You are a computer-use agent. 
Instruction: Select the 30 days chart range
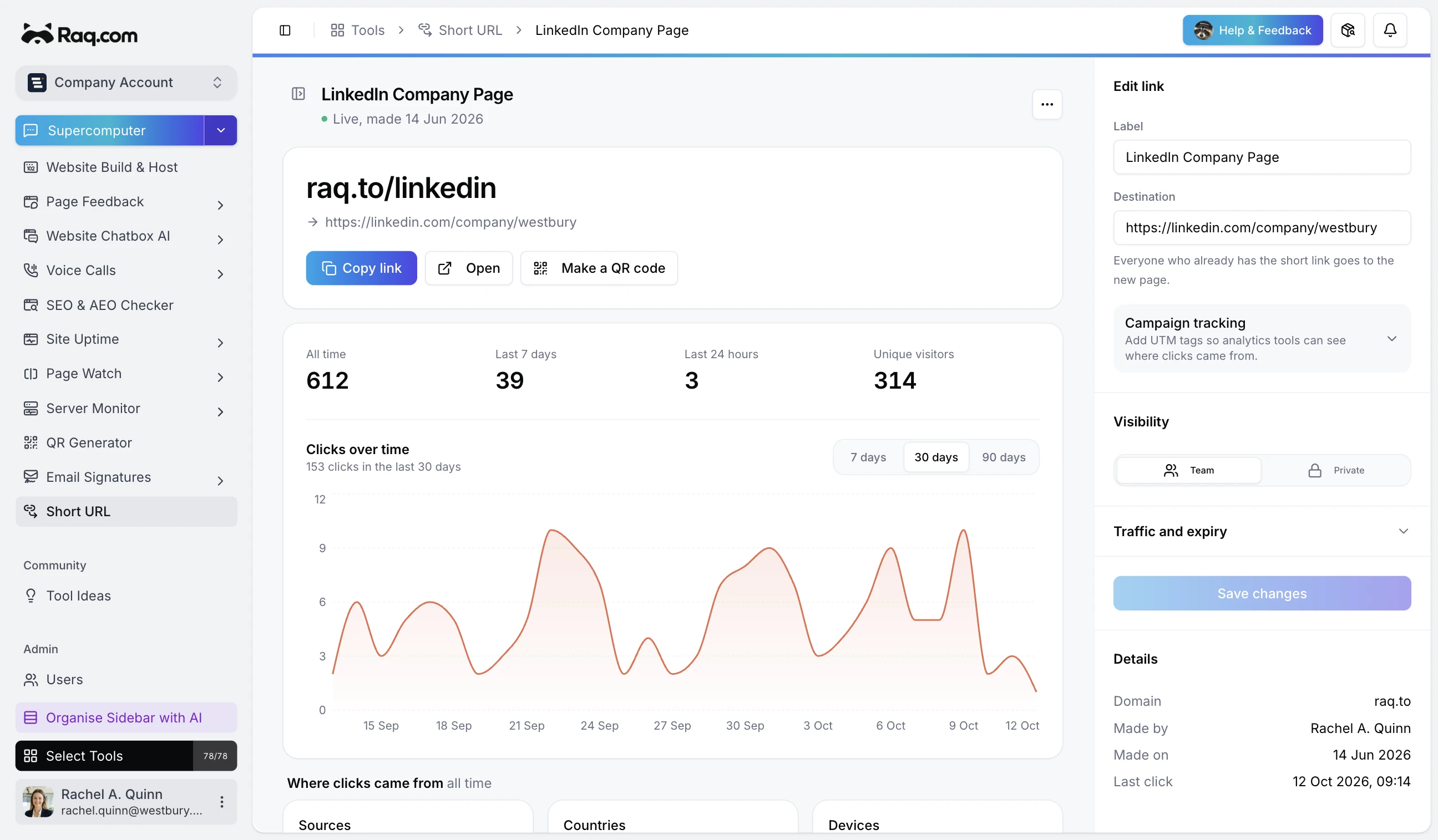[936, 457]
